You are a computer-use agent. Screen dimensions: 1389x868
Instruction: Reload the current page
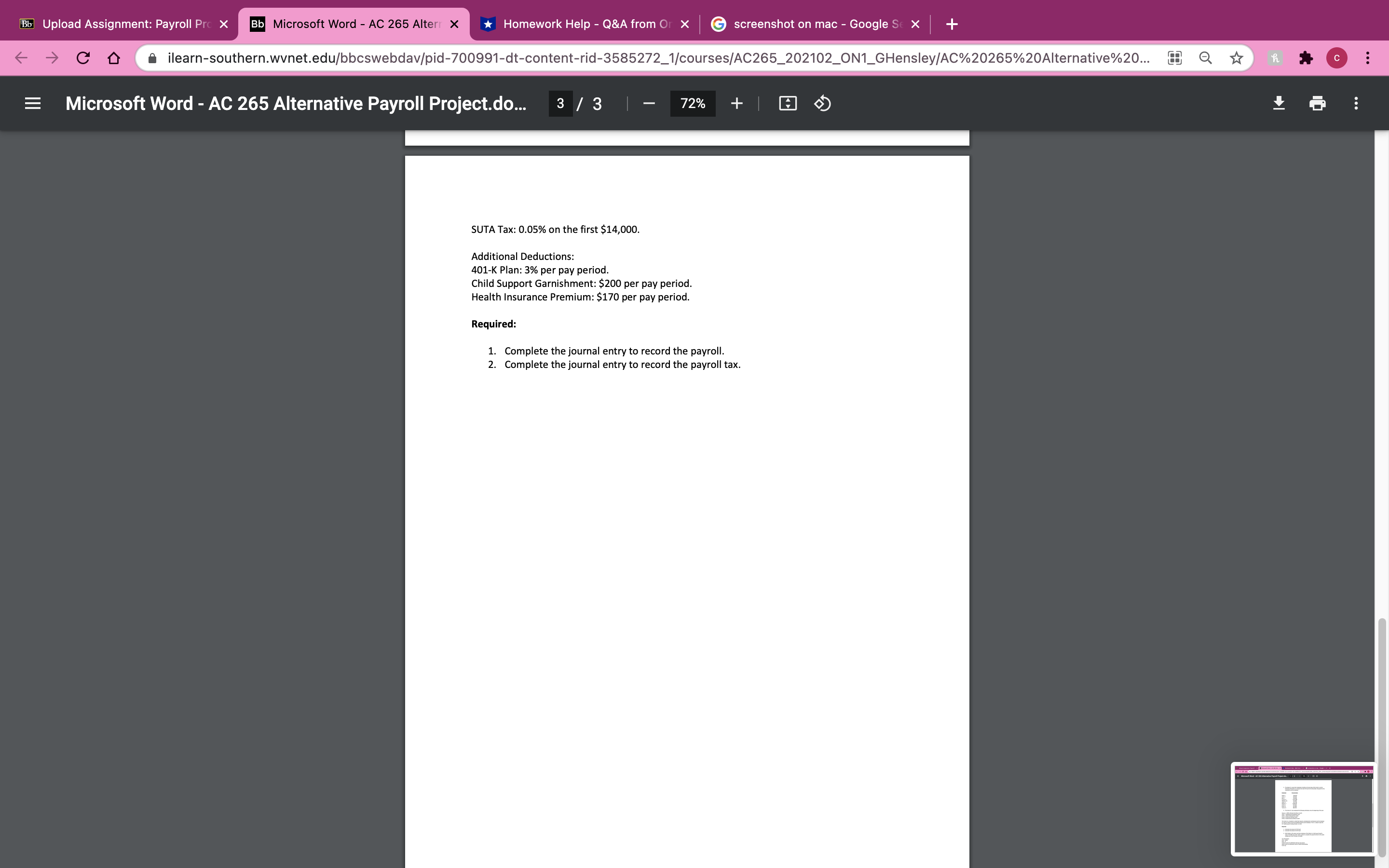pyautogui.click(x=82, y=57)
